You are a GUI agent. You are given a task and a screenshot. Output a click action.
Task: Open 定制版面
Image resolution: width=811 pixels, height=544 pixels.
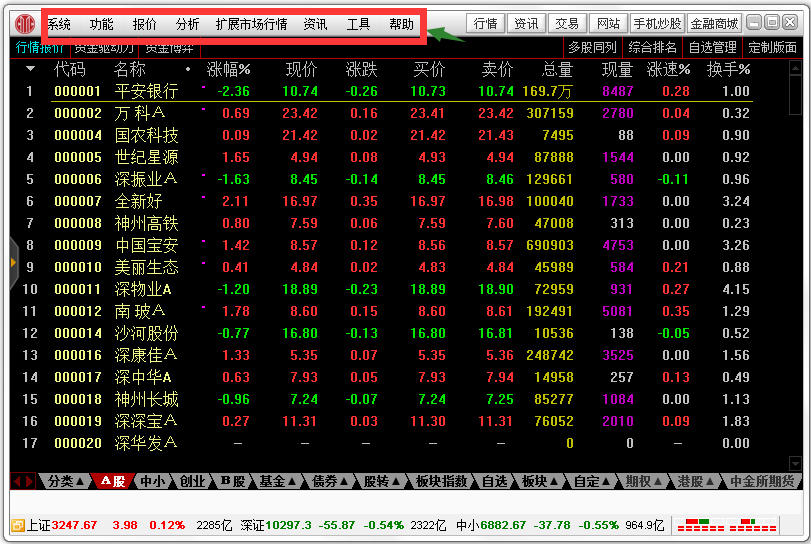(x=773, y=48)
